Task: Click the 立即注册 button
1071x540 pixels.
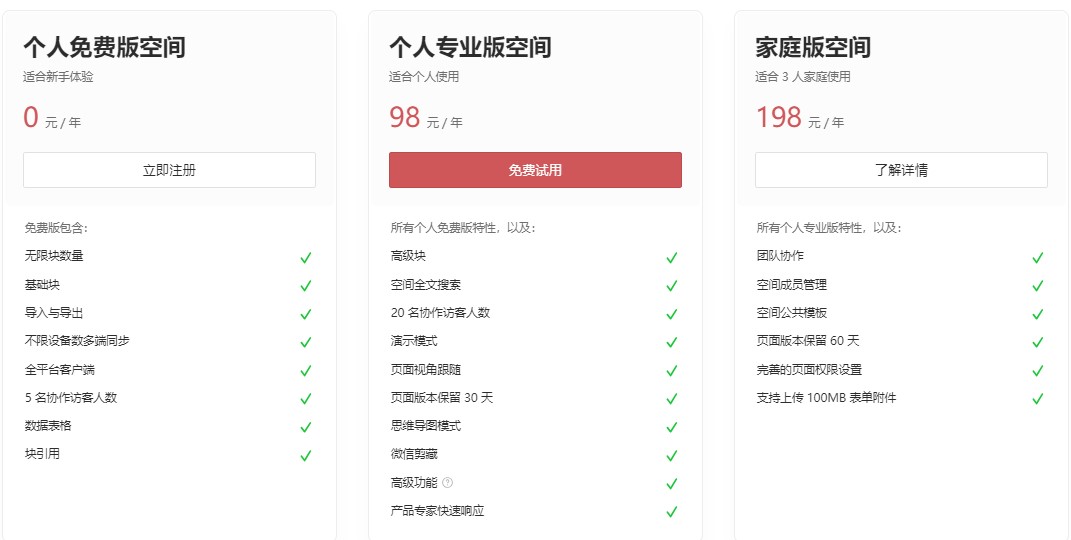Action: (169, 170)
